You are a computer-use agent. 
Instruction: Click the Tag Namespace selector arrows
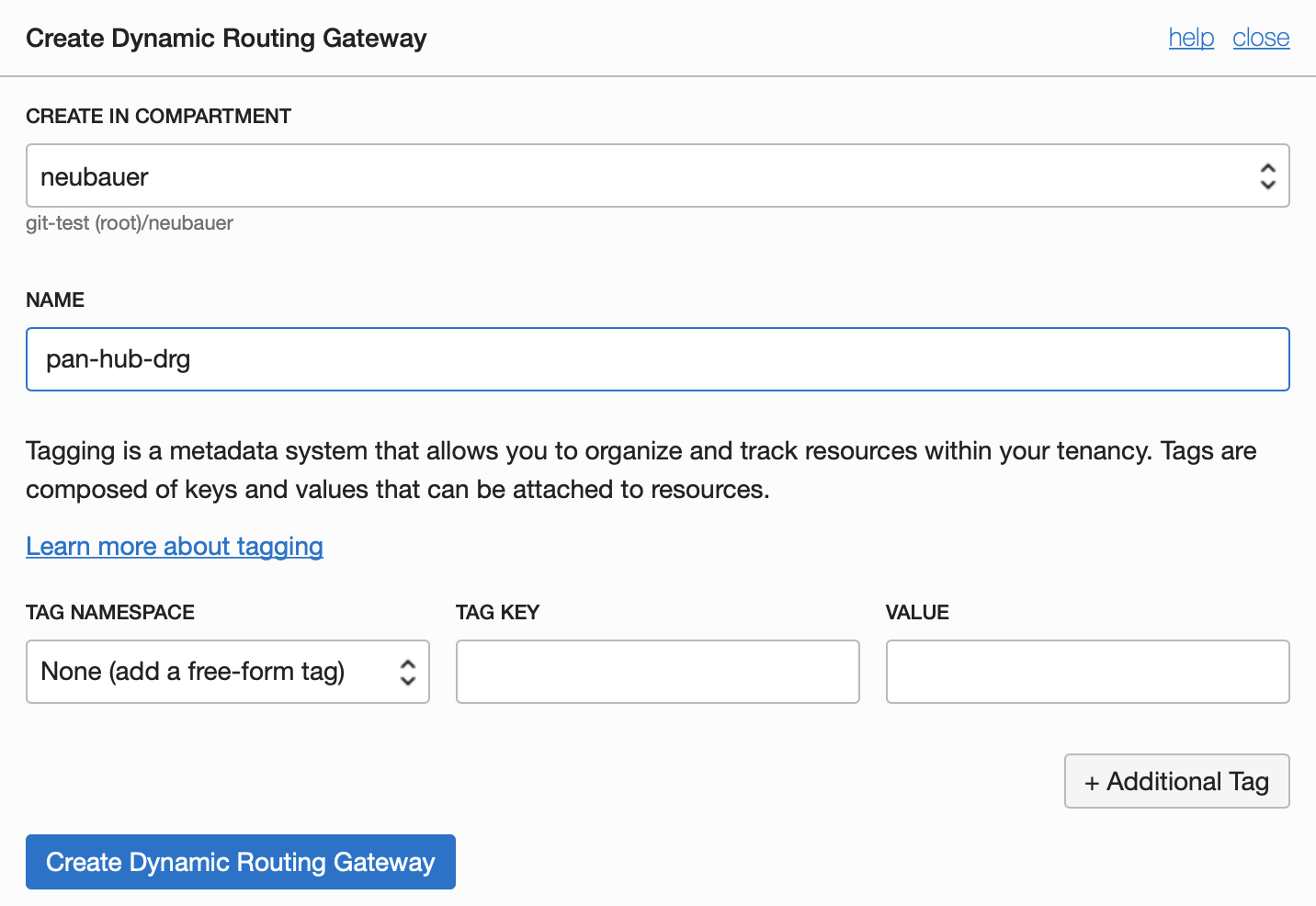pos(408,672)
